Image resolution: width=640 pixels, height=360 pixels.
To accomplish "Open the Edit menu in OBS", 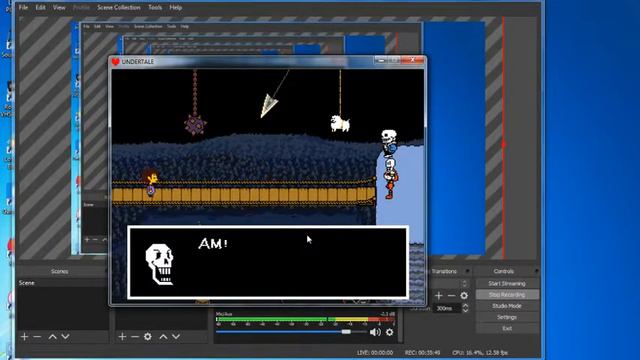I will (40, 7).
